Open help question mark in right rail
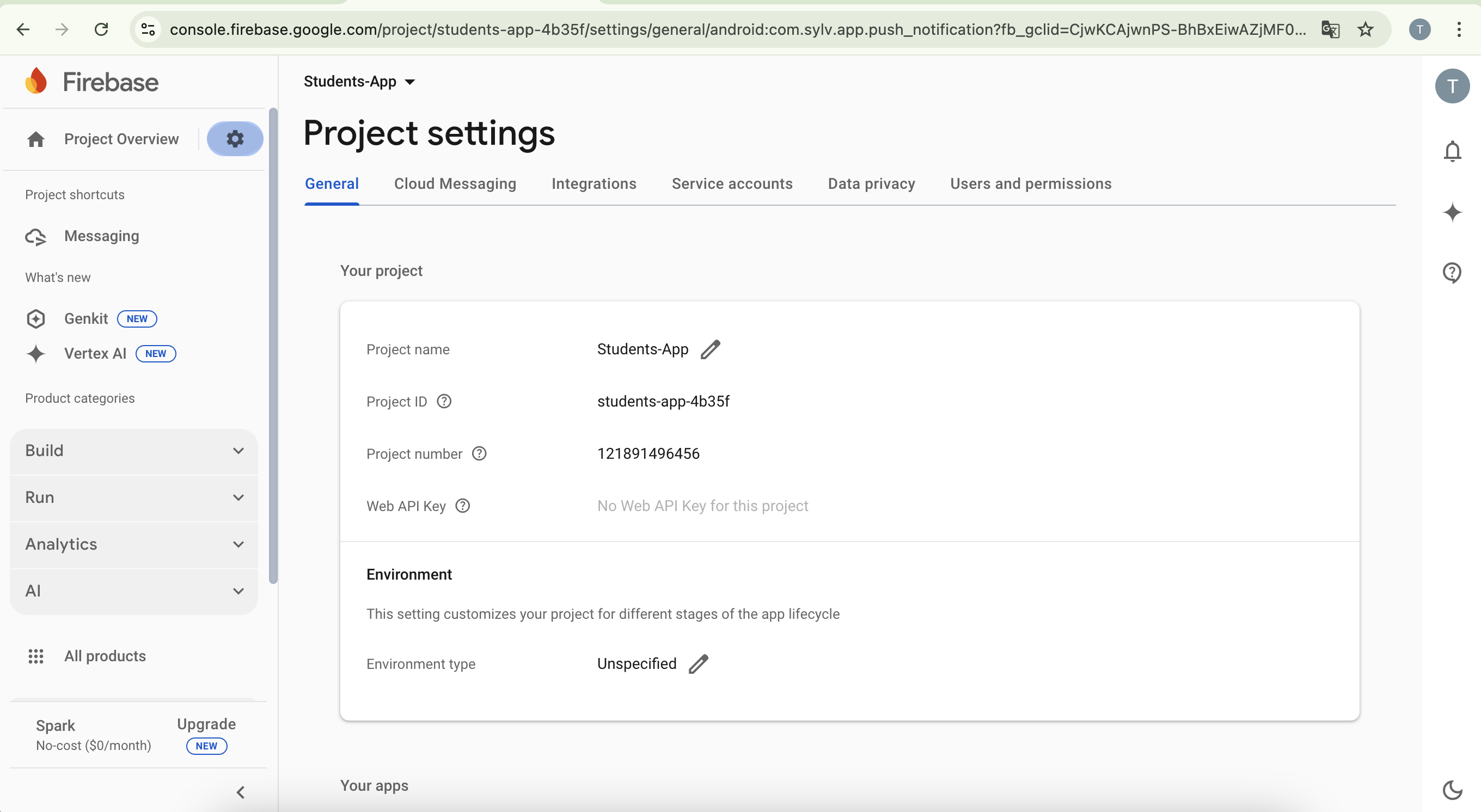1481x812 pixels. pyautogui.click(x=1452, y=273)
